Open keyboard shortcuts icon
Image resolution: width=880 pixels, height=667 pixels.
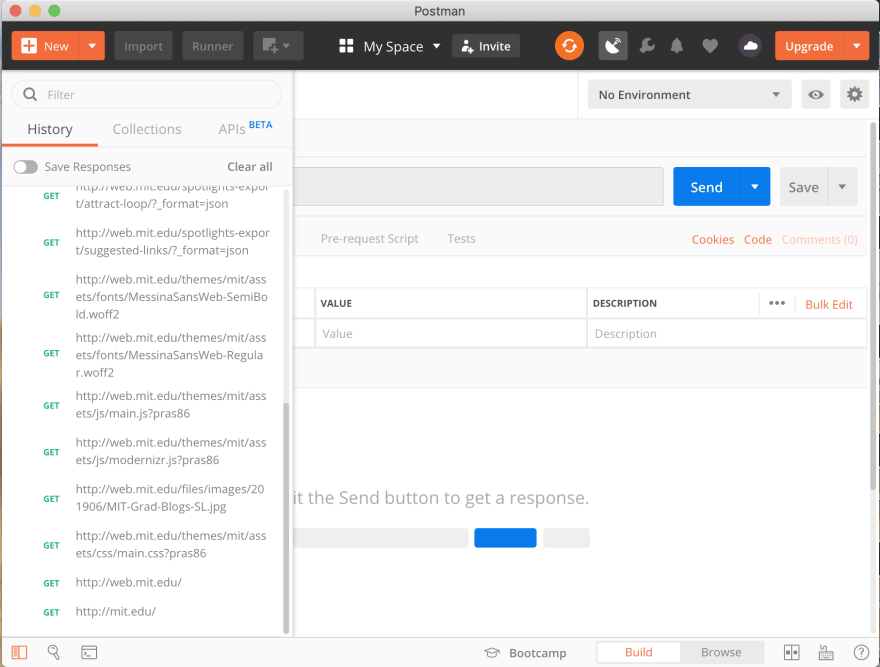(826, 652)
